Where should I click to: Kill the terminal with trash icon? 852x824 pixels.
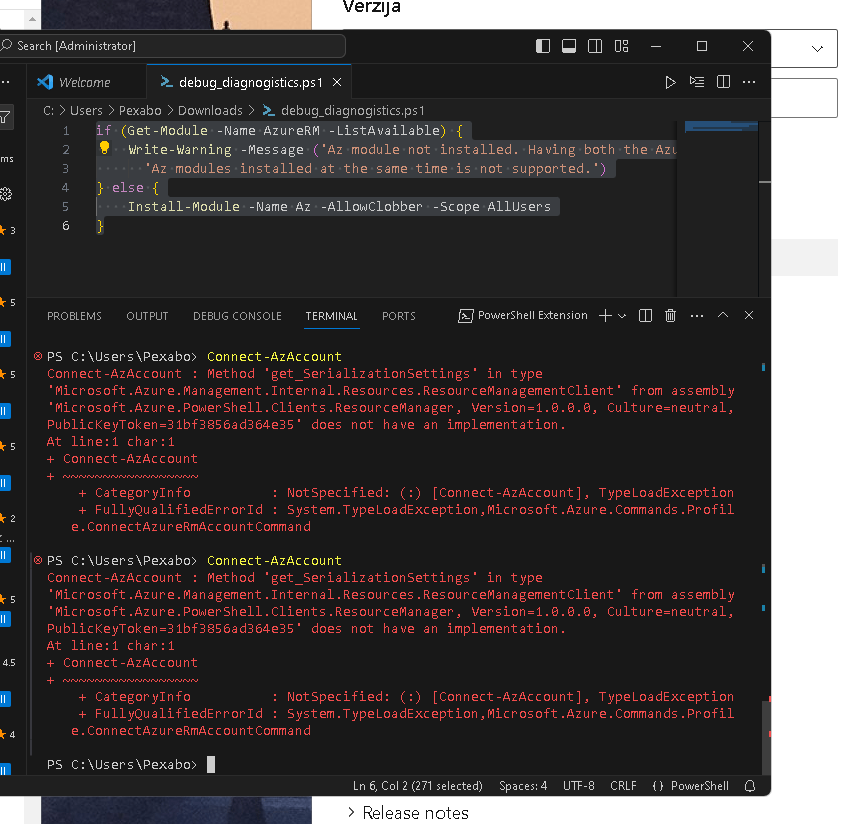[671, 316]
